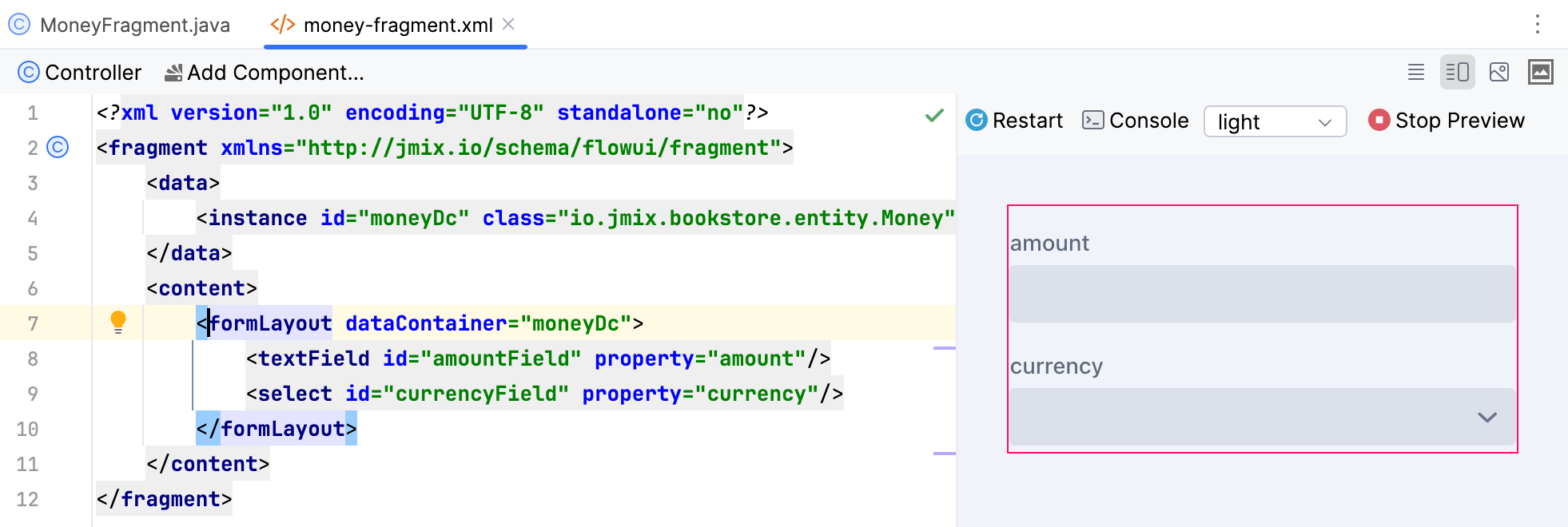Click the opening <content> tag
The image size is (1568, 527).
pos(201,288)
